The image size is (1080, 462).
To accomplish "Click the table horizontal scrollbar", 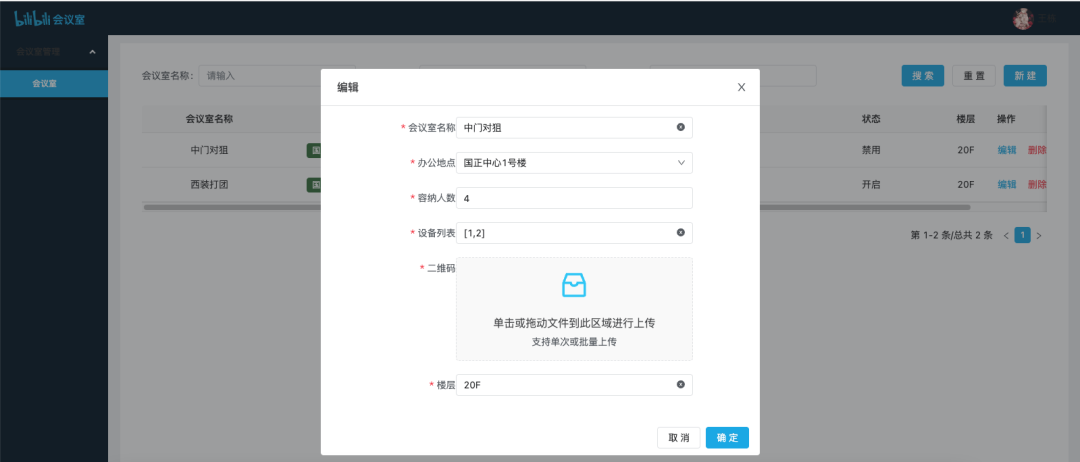I will (557, 207).
